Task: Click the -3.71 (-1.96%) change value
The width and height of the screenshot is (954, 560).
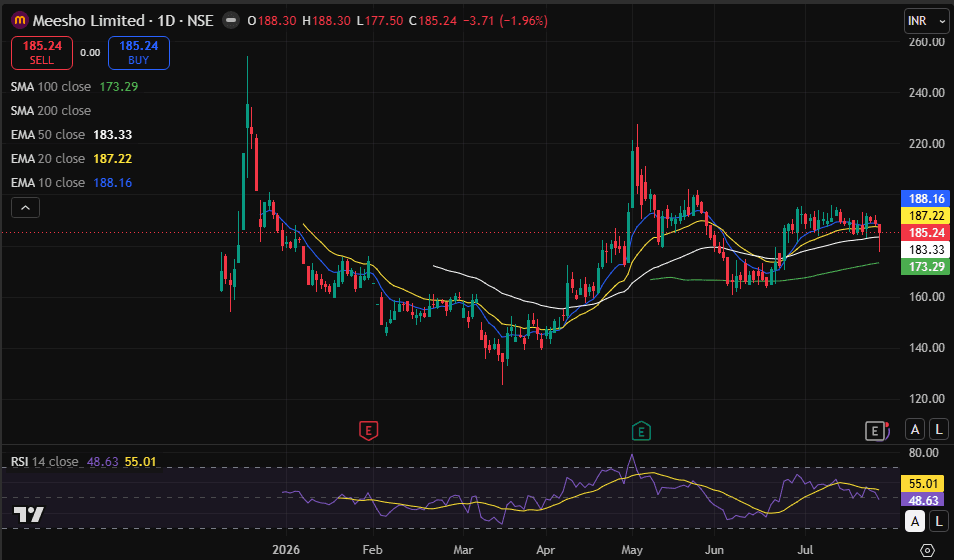Action: pyautogui.click(x=505, y=21)
